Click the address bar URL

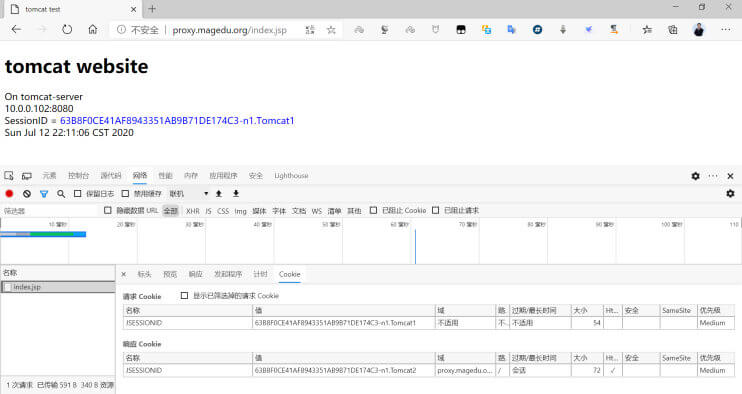230,30
